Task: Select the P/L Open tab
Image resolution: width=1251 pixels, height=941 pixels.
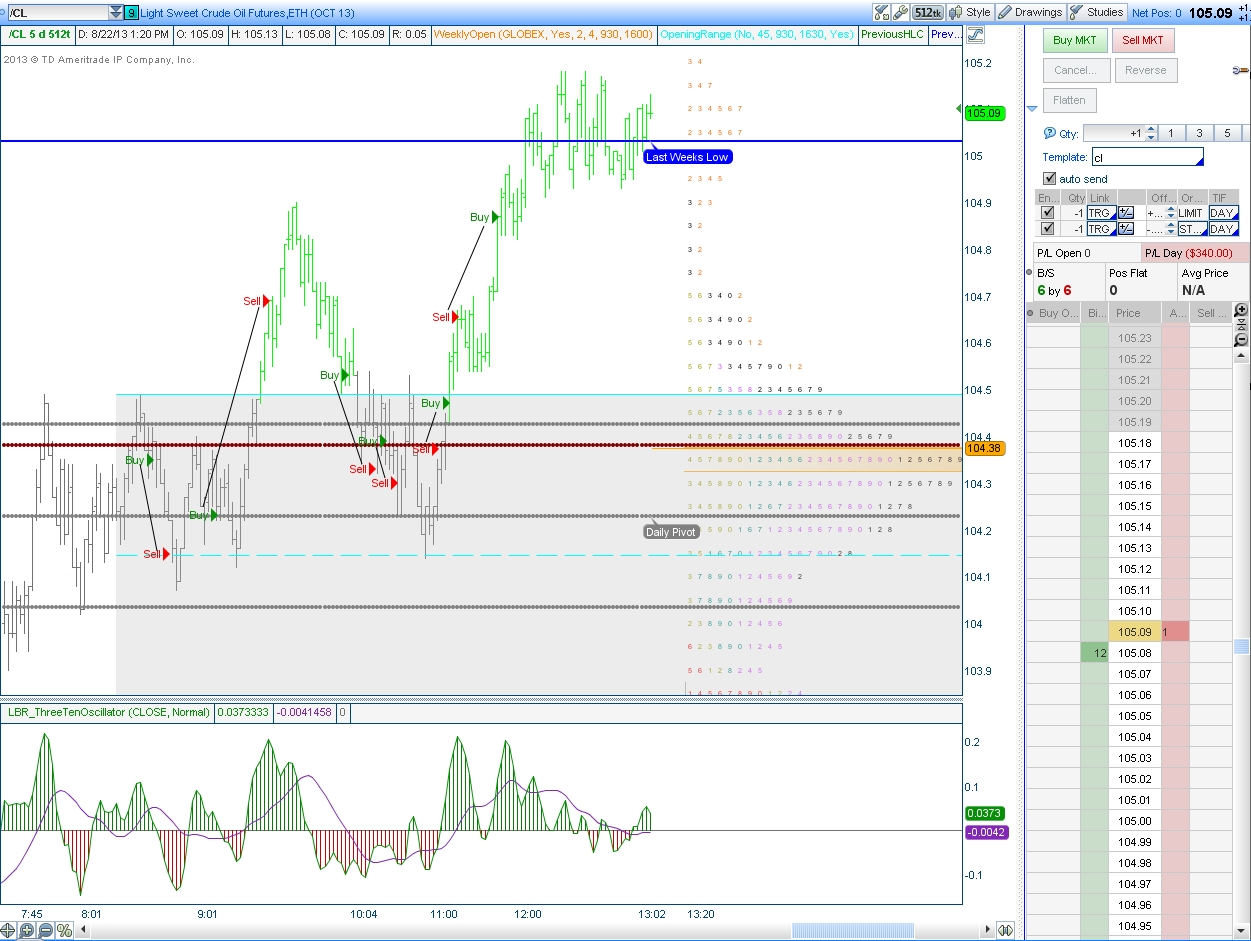Action: click(x=1086, y=253)
